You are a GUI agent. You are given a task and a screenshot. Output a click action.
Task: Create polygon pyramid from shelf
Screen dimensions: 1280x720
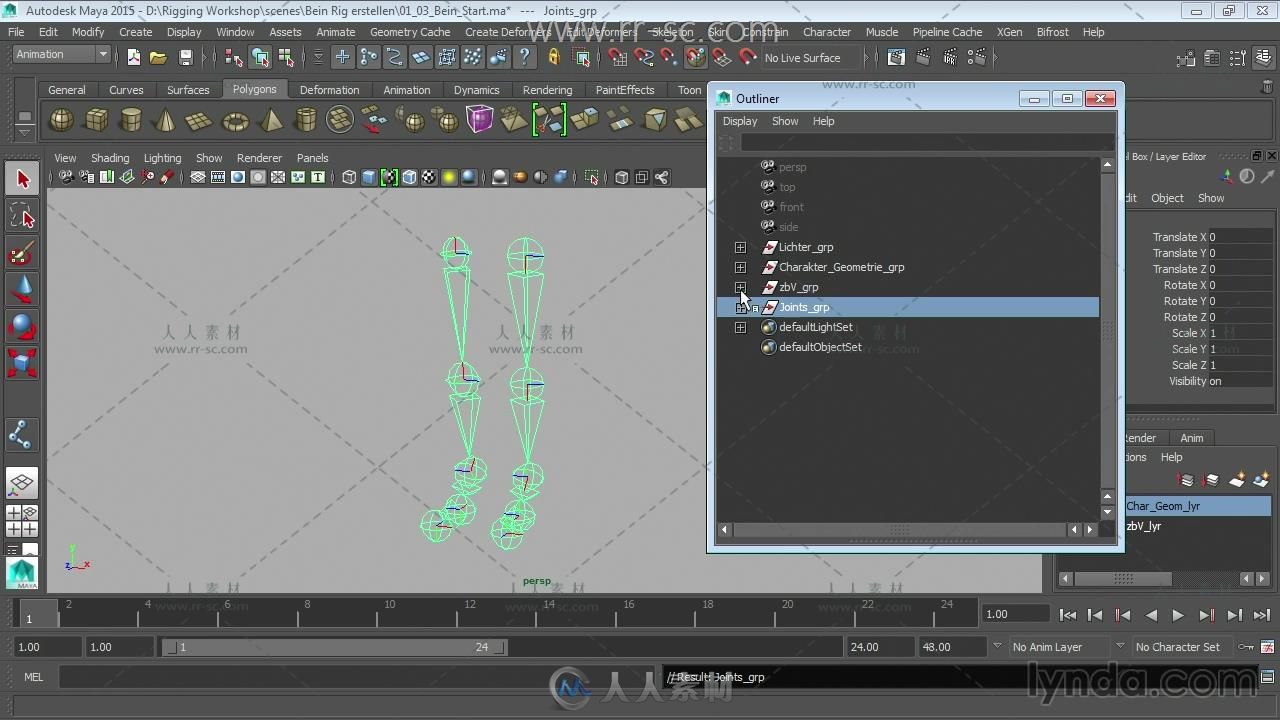[271, 121]
